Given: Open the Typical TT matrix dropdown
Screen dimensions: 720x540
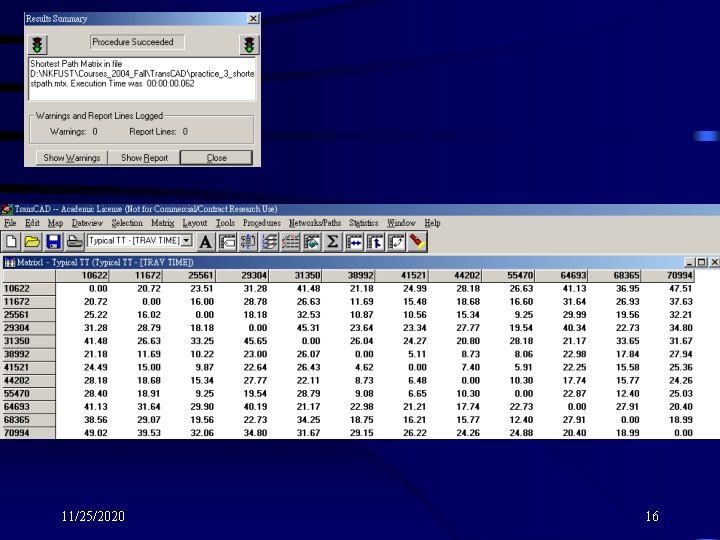Looking at the screenshot, I should click(x=186, y=241).
